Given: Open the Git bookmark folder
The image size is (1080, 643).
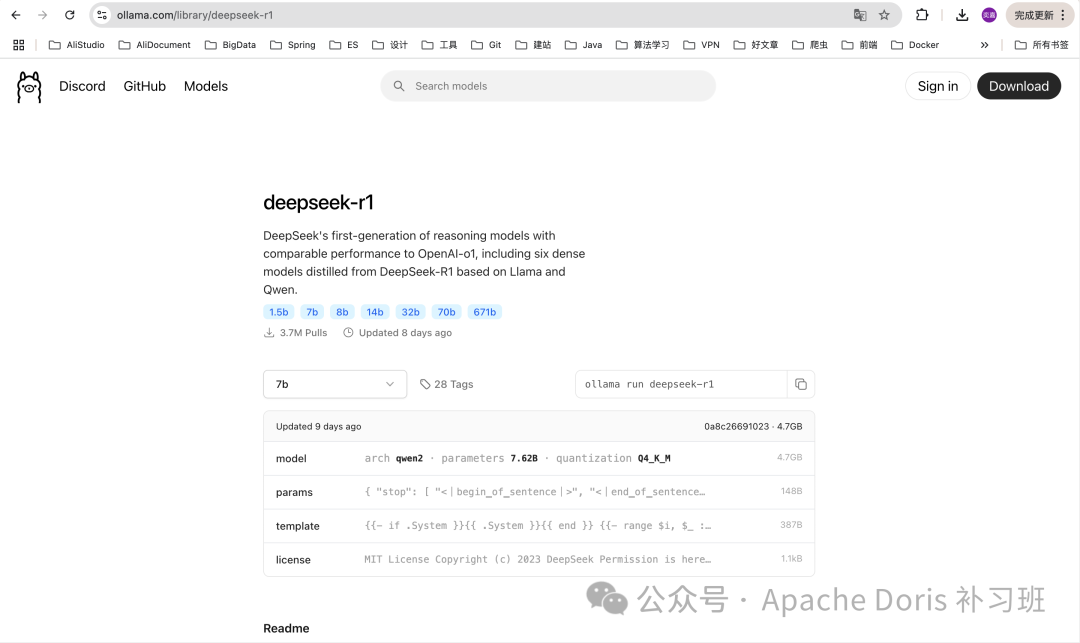Looking at the screenshot, I should [x=486, y=45].
